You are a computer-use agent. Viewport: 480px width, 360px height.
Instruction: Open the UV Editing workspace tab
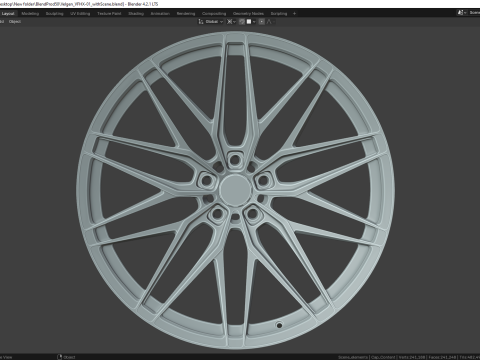[80, 14]
